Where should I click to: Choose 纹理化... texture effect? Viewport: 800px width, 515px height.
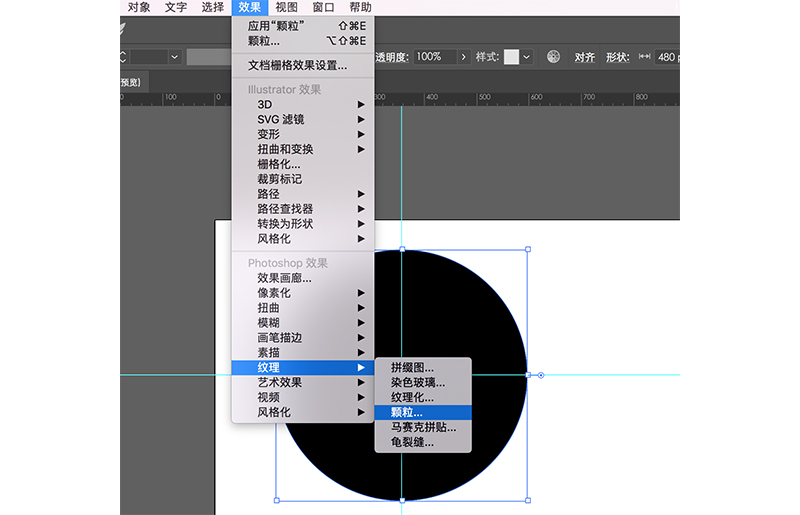[x=423, y=397]
